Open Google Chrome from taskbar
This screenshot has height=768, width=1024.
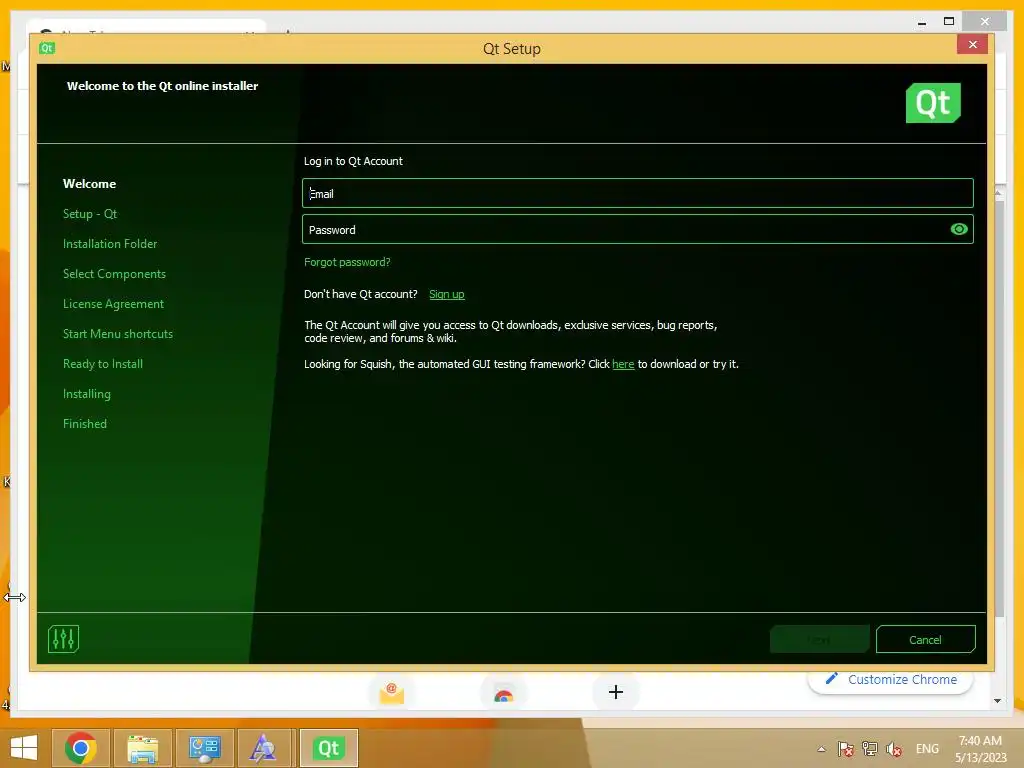(x=81, y=748)
